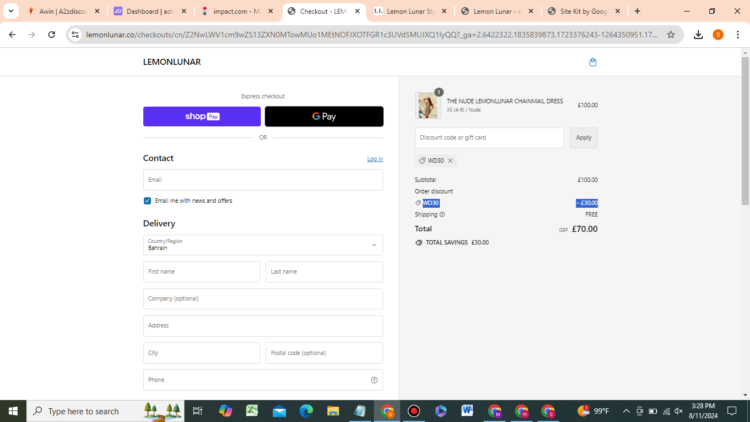Screen dimensions: 750x422
Task: Open the shopping cart bag icon
Action: click(593, 62)
